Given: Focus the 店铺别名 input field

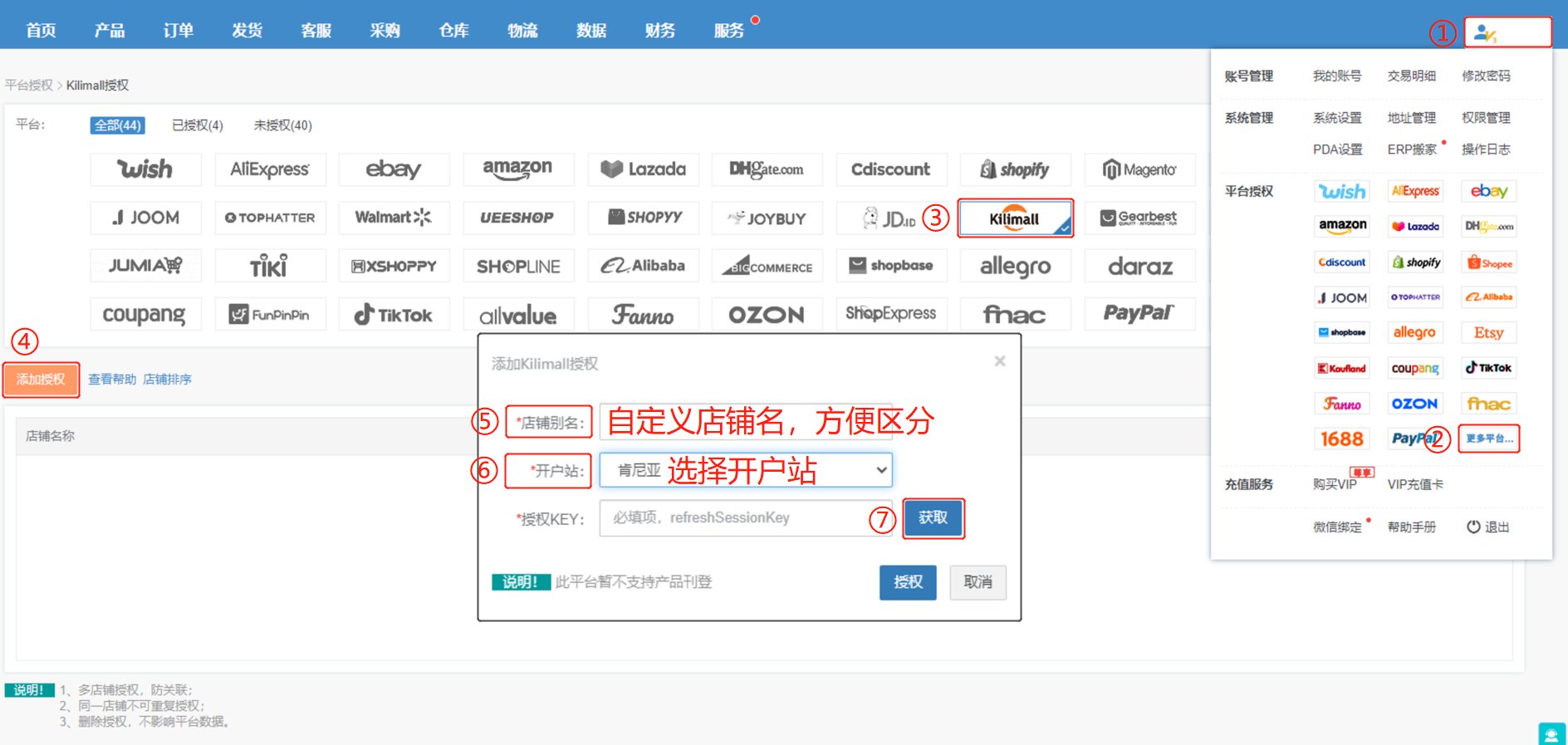Looking at the screenshot, I should [746, 421].
